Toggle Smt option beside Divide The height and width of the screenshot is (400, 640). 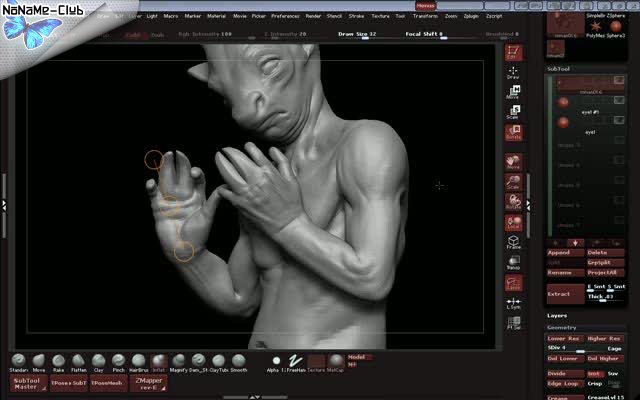click(x=594, y=374)
